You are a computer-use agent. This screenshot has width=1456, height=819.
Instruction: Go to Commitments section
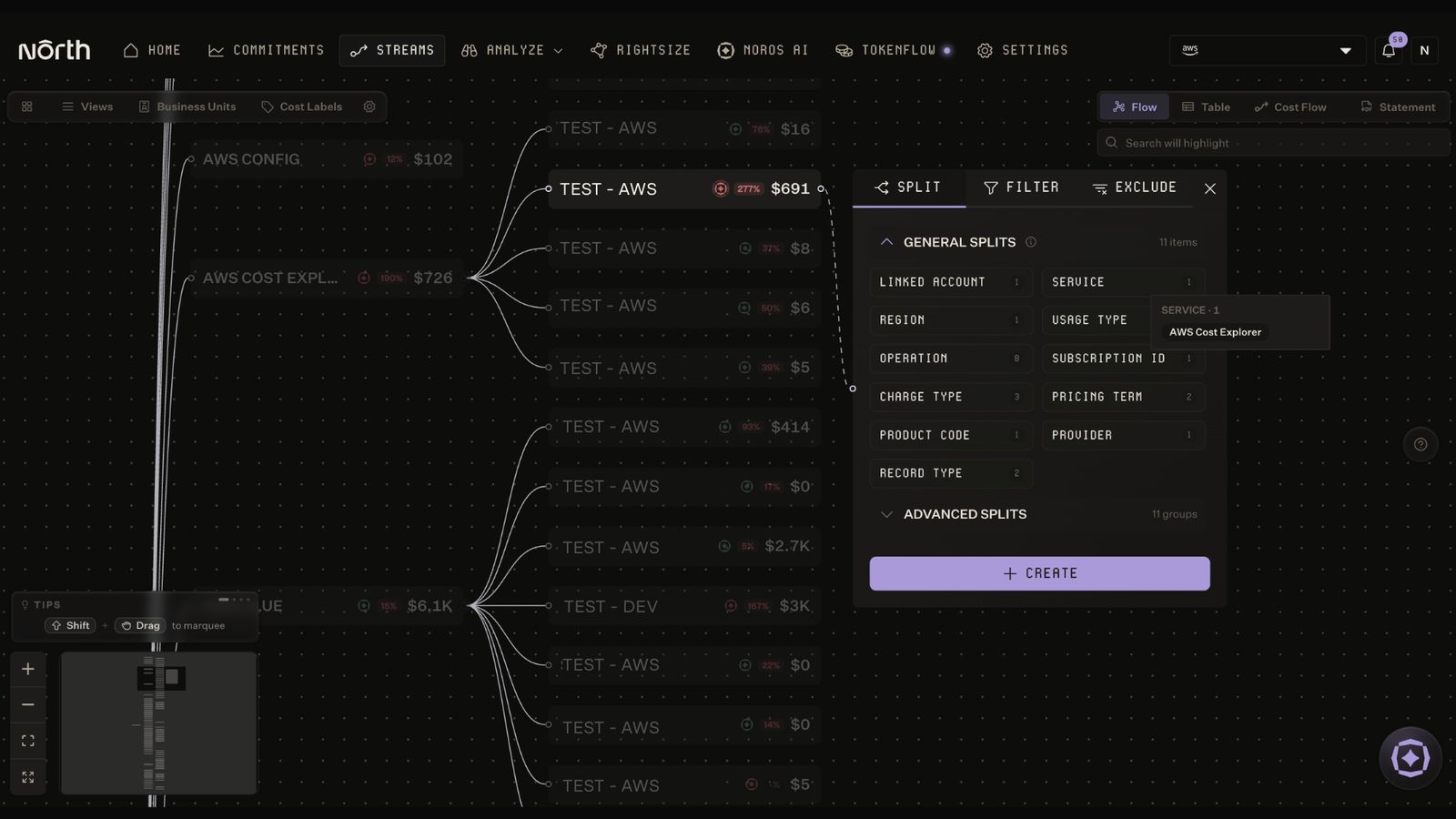point(266,50)
